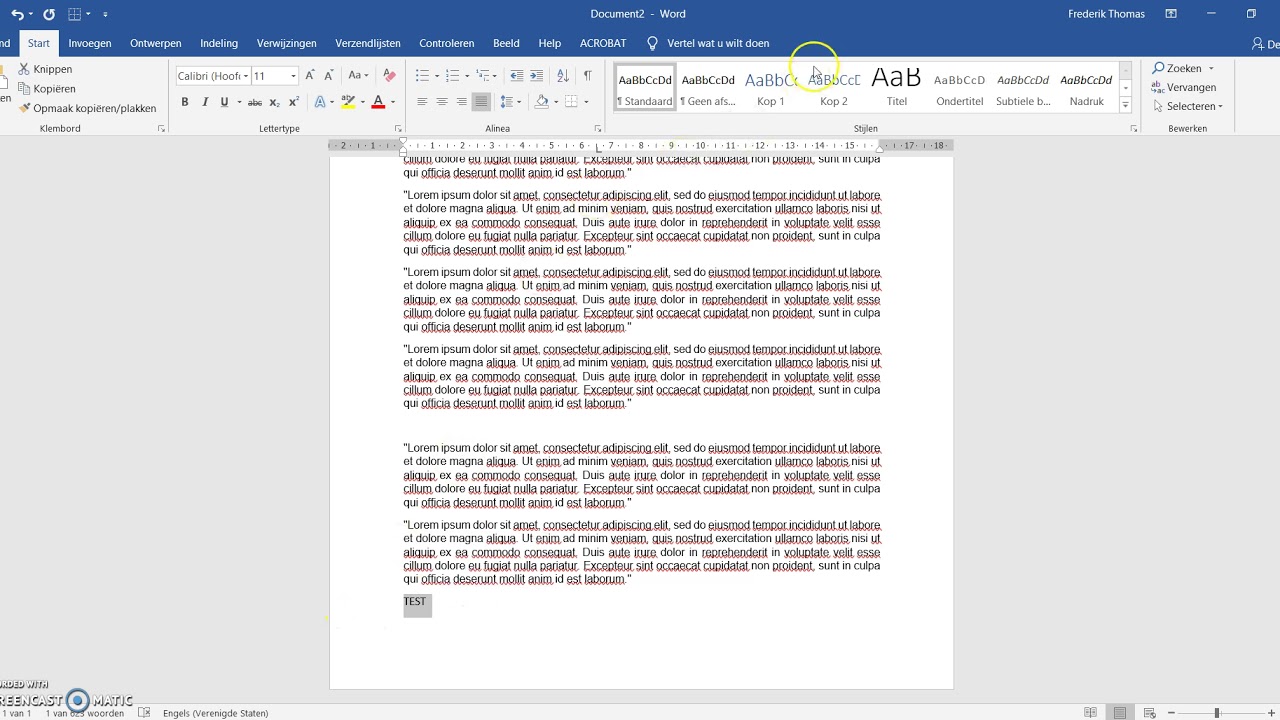Click the selected TEST text in document
This screenshot has height=720, width=1280.
click(x=415, y=601)
